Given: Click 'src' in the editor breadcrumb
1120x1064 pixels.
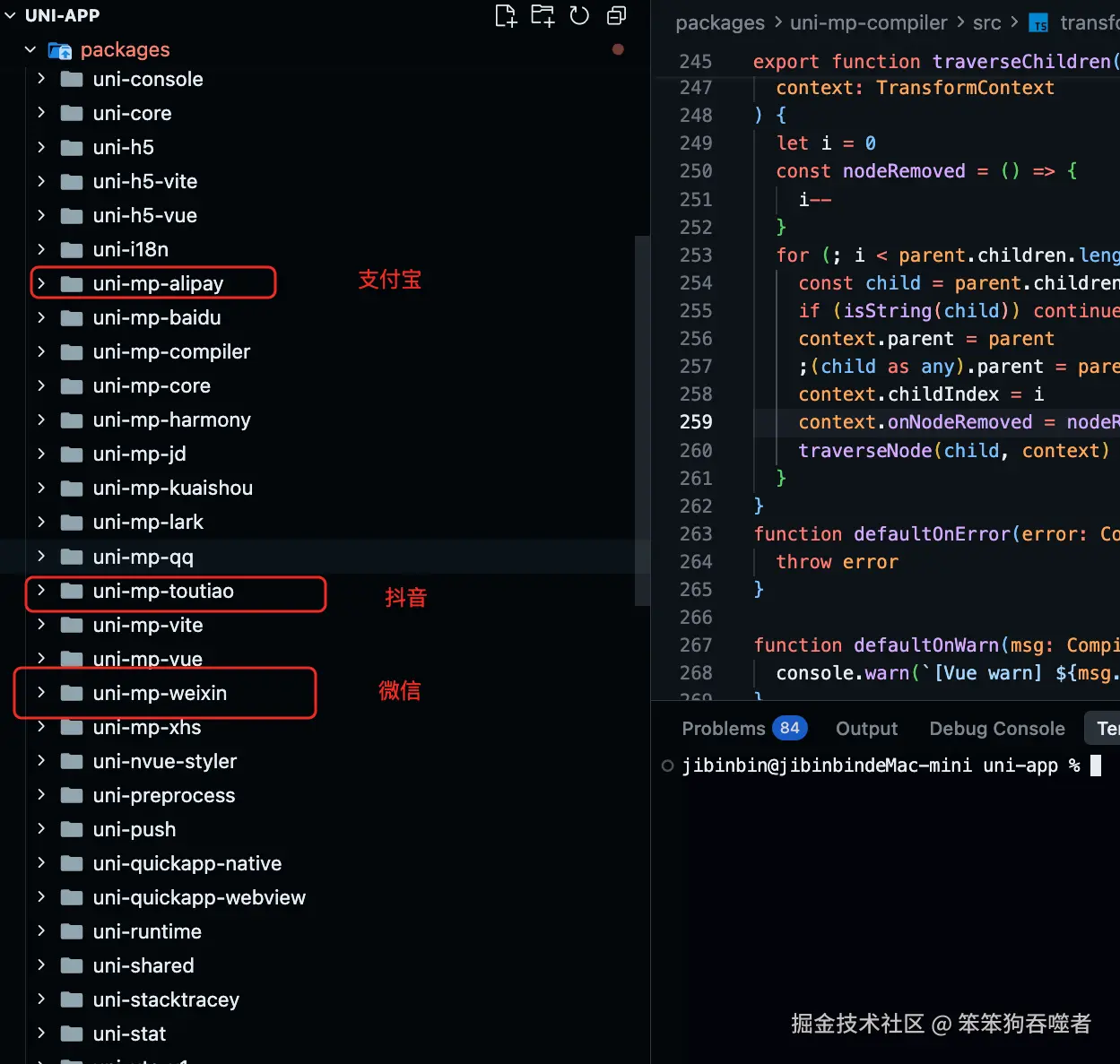Looking at the screenshot, I should pos(986,23).
